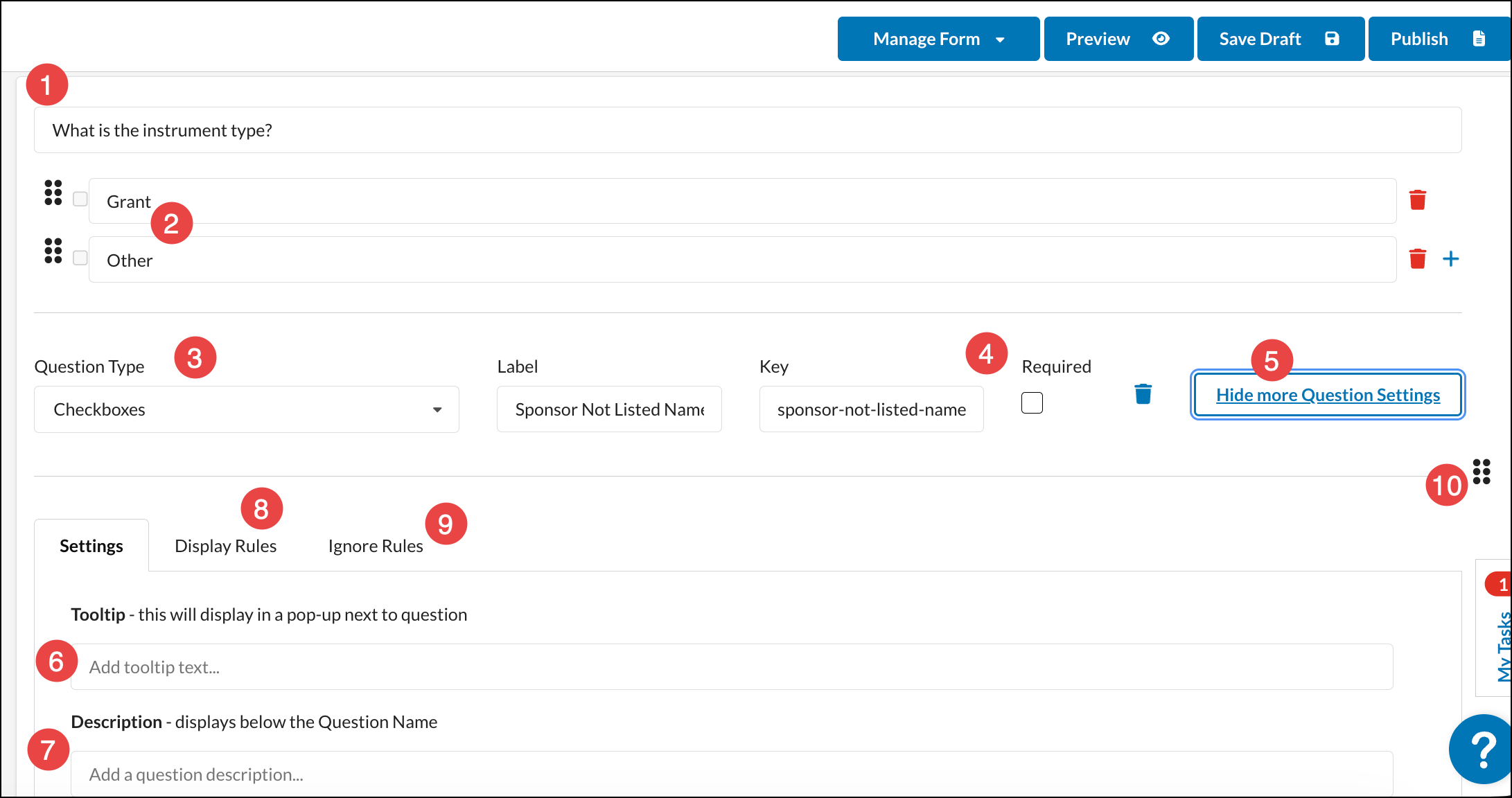1512x798 pixels.
Task: Check the Other option checkbox
Action: (80, 258)
